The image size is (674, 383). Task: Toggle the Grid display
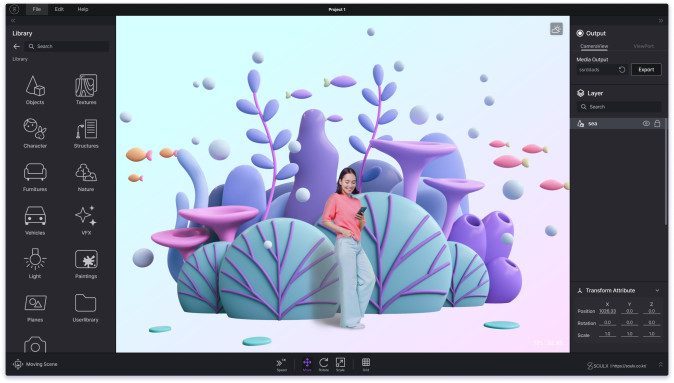pos(366,365)
